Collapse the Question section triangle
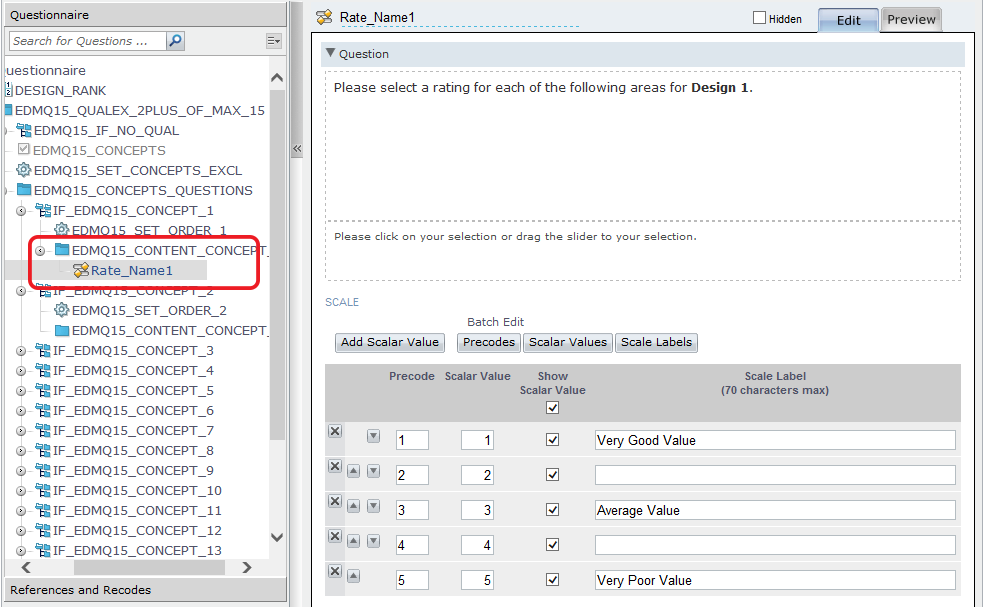Image resolution: width=984 pixels, height=607 pixels. [x=331, y=53]
